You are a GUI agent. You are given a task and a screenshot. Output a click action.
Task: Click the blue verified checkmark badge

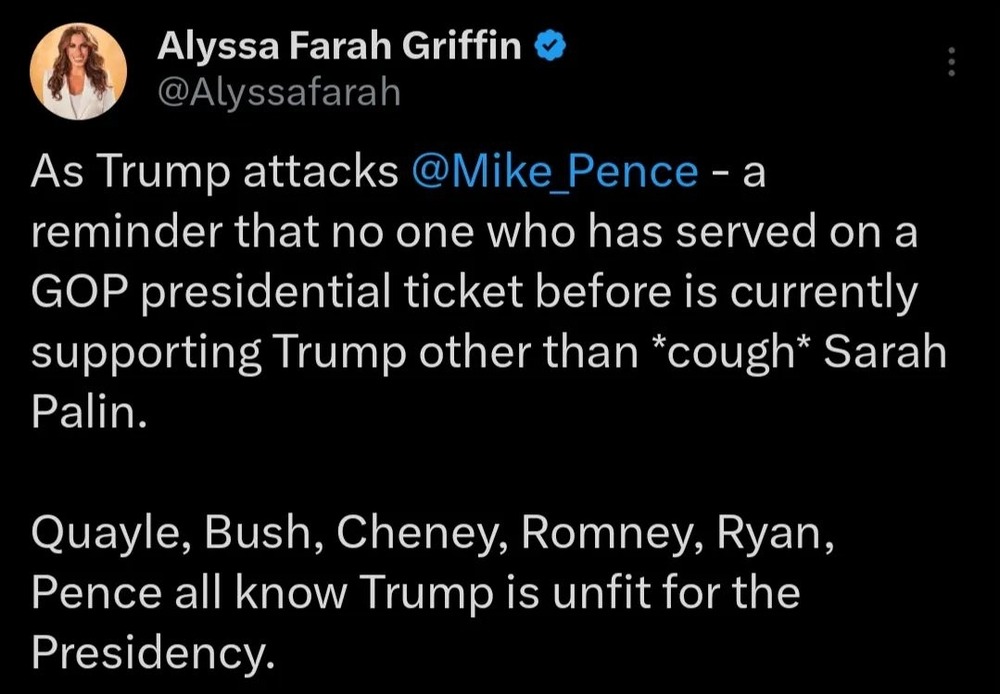[x=550, y=48]
